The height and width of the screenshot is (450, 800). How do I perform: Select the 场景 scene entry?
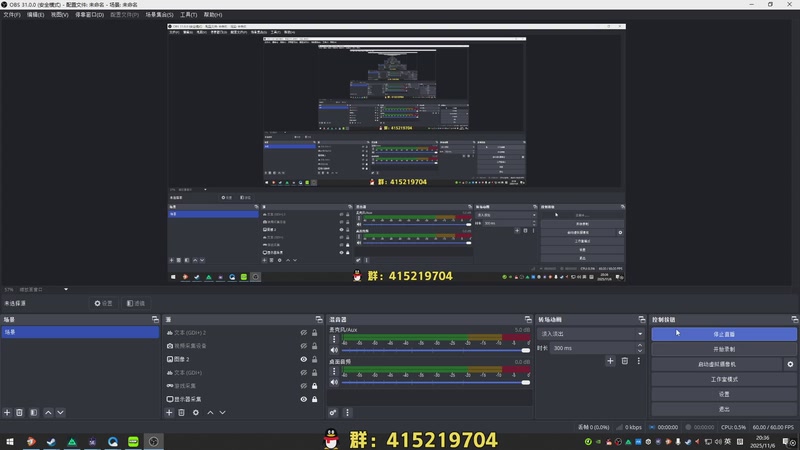(x=80, y=332)
